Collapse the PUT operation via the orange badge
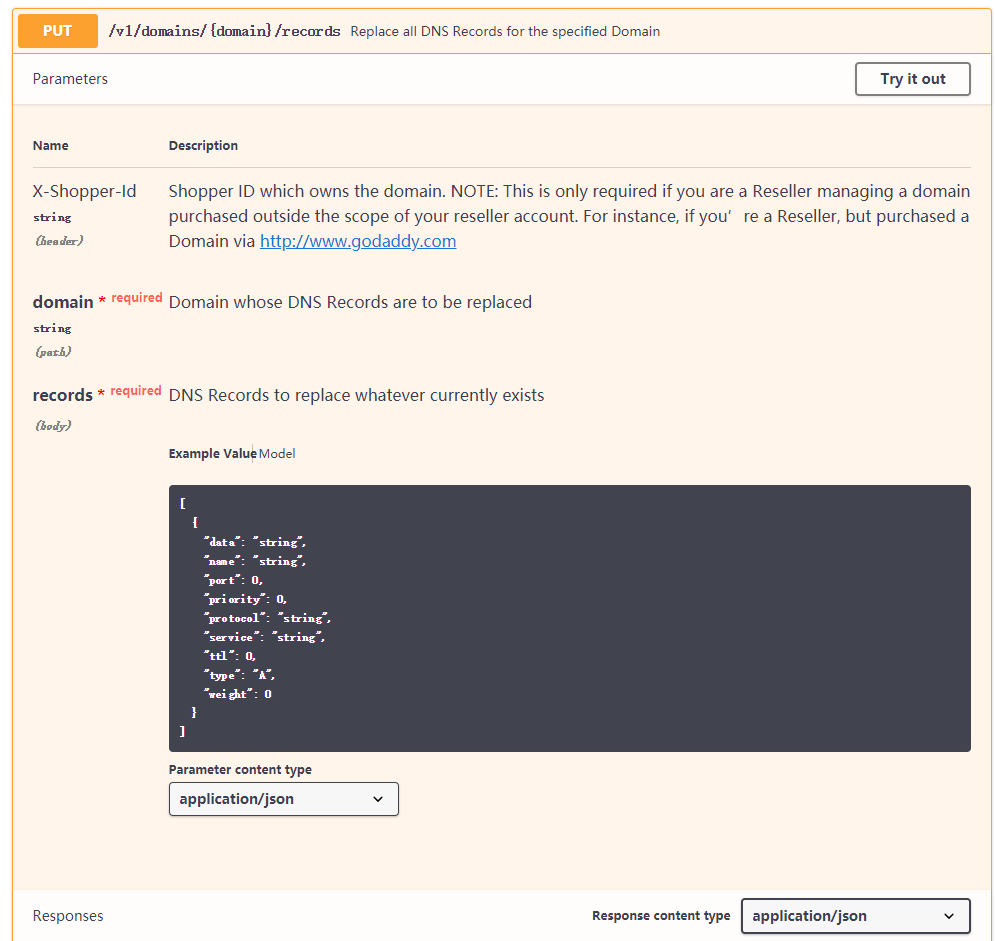This screenshot has height=941, width=995. 58,31
